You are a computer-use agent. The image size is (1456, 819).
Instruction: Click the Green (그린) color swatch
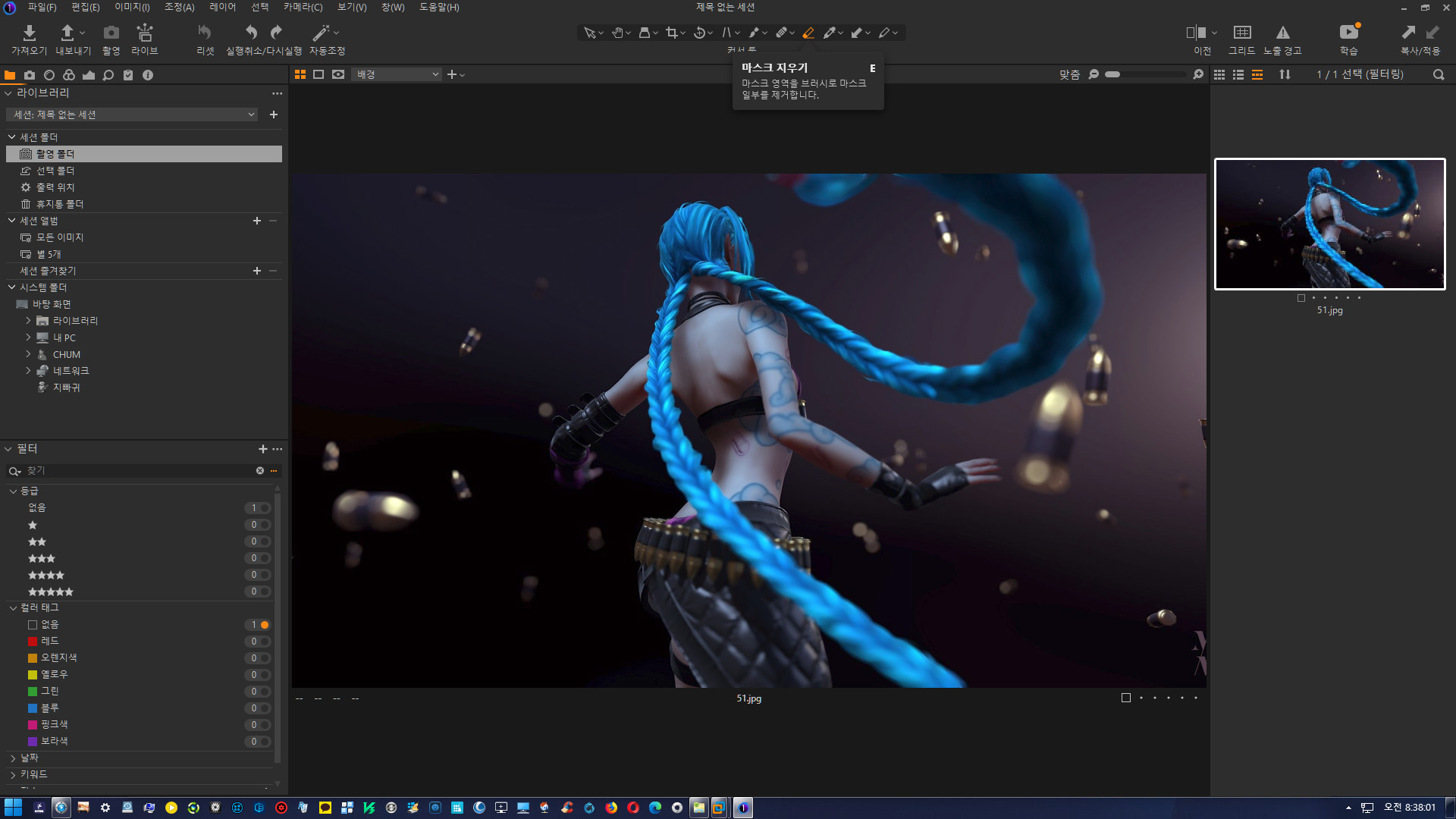click(x=33, y=692)
